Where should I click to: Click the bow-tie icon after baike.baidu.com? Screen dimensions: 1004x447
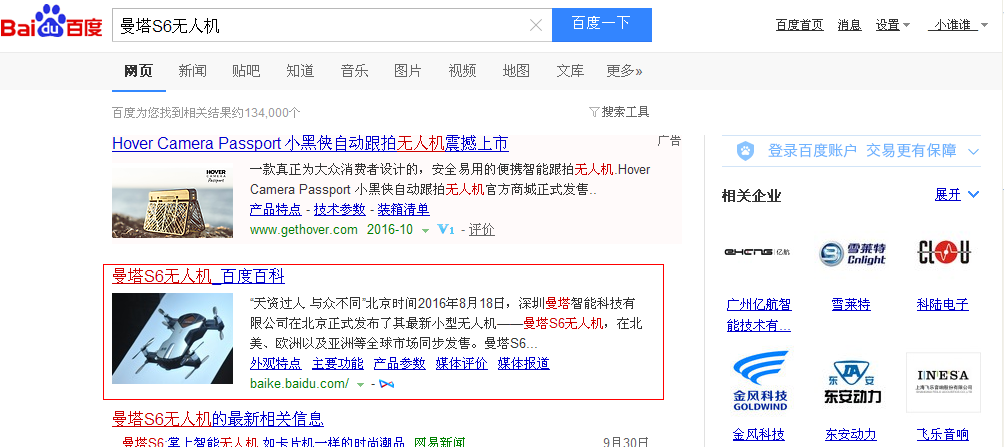[x=386, y=384]
